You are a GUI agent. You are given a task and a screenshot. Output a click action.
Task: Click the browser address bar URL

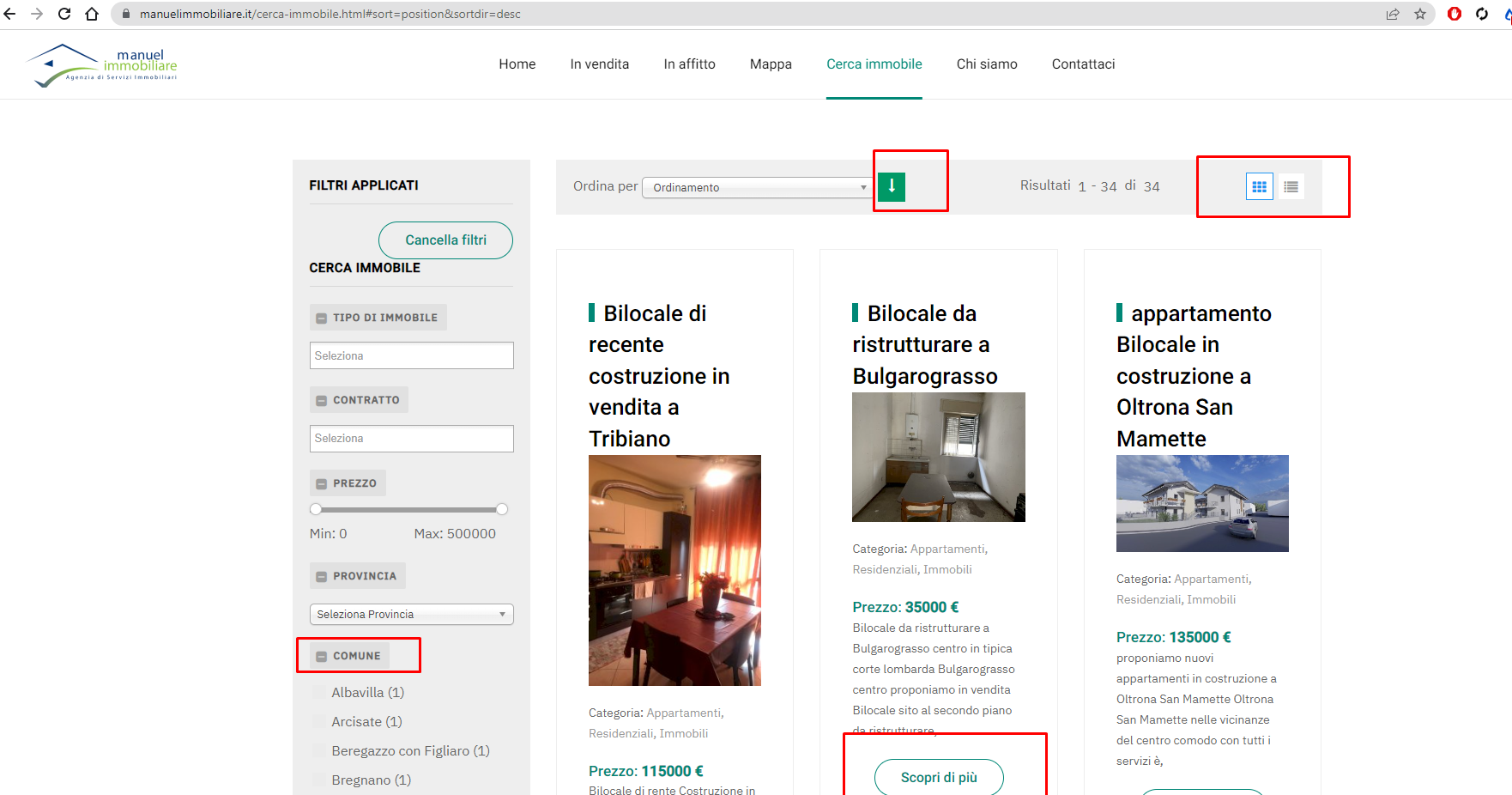(330, 14)
